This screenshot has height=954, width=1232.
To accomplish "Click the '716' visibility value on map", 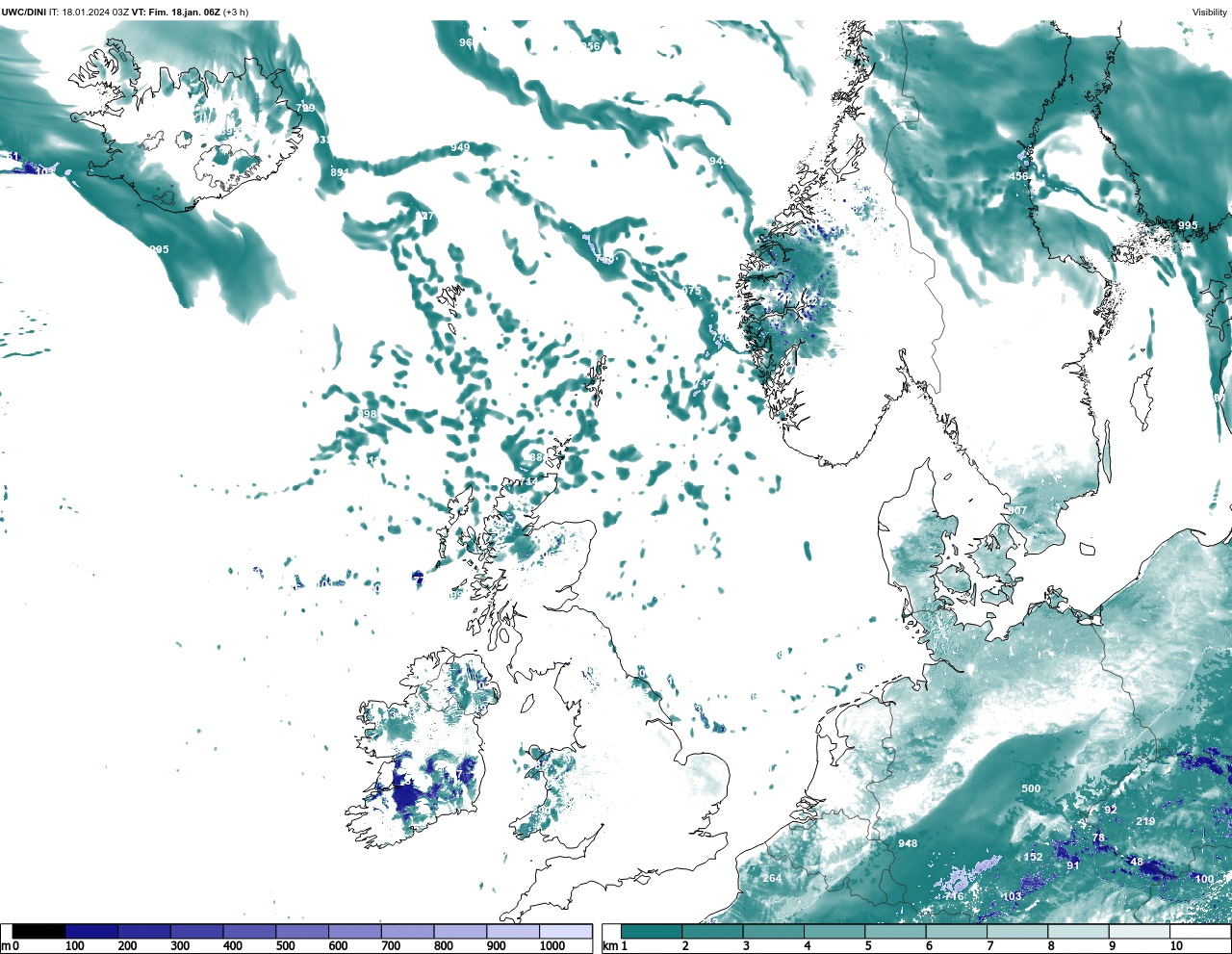I will 954,896.
